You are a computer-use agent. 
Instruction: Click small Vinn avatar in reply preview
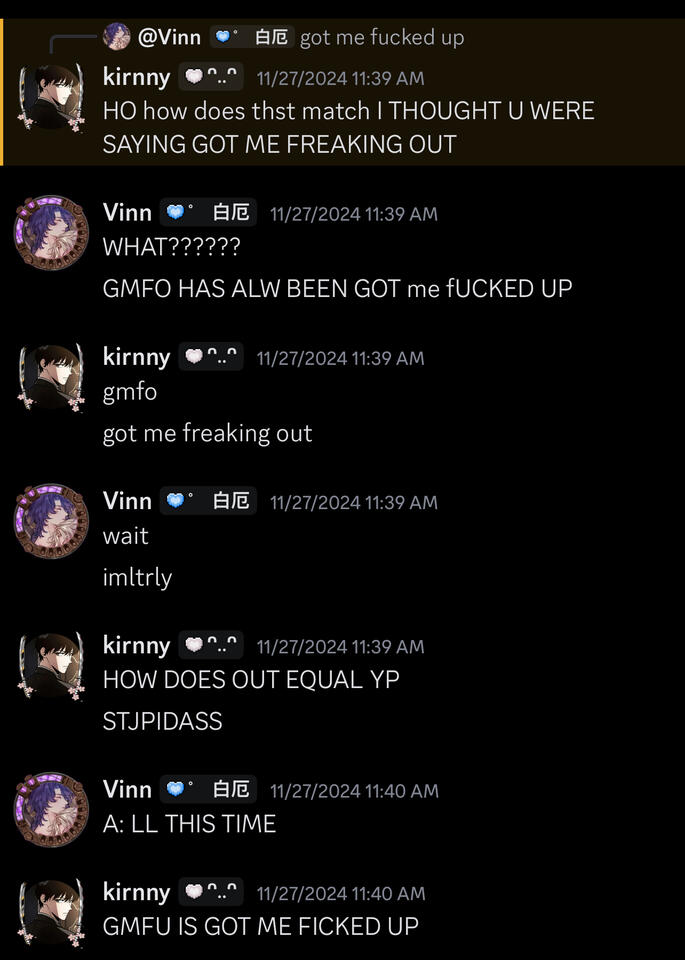click(x=116, y=37)
